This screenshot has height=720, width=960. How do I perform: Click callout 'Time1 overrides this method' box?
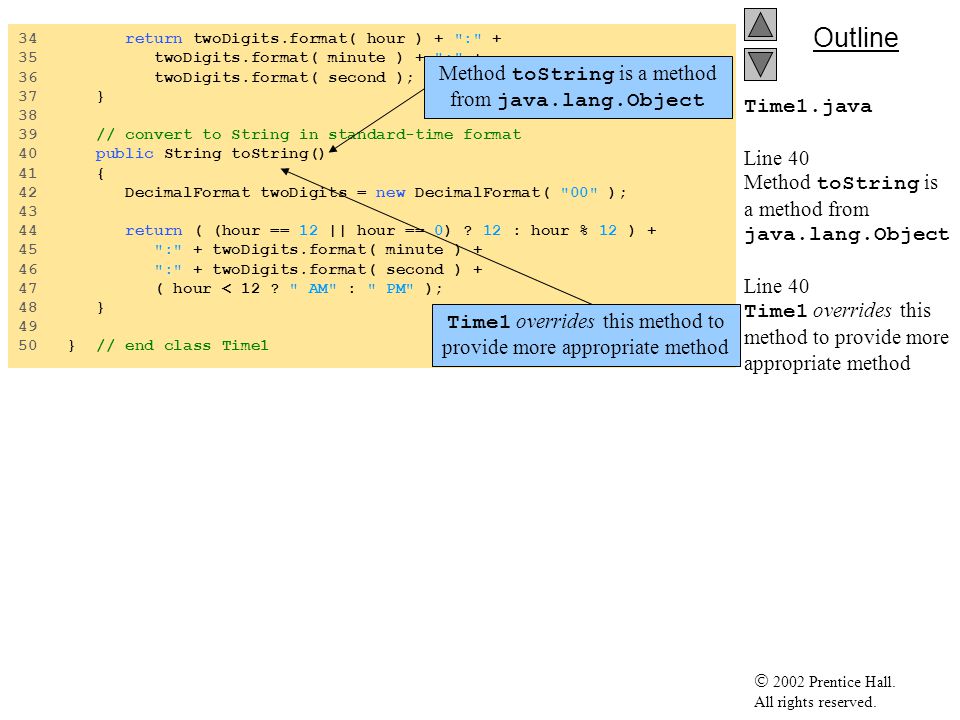[x=586, y=336]
